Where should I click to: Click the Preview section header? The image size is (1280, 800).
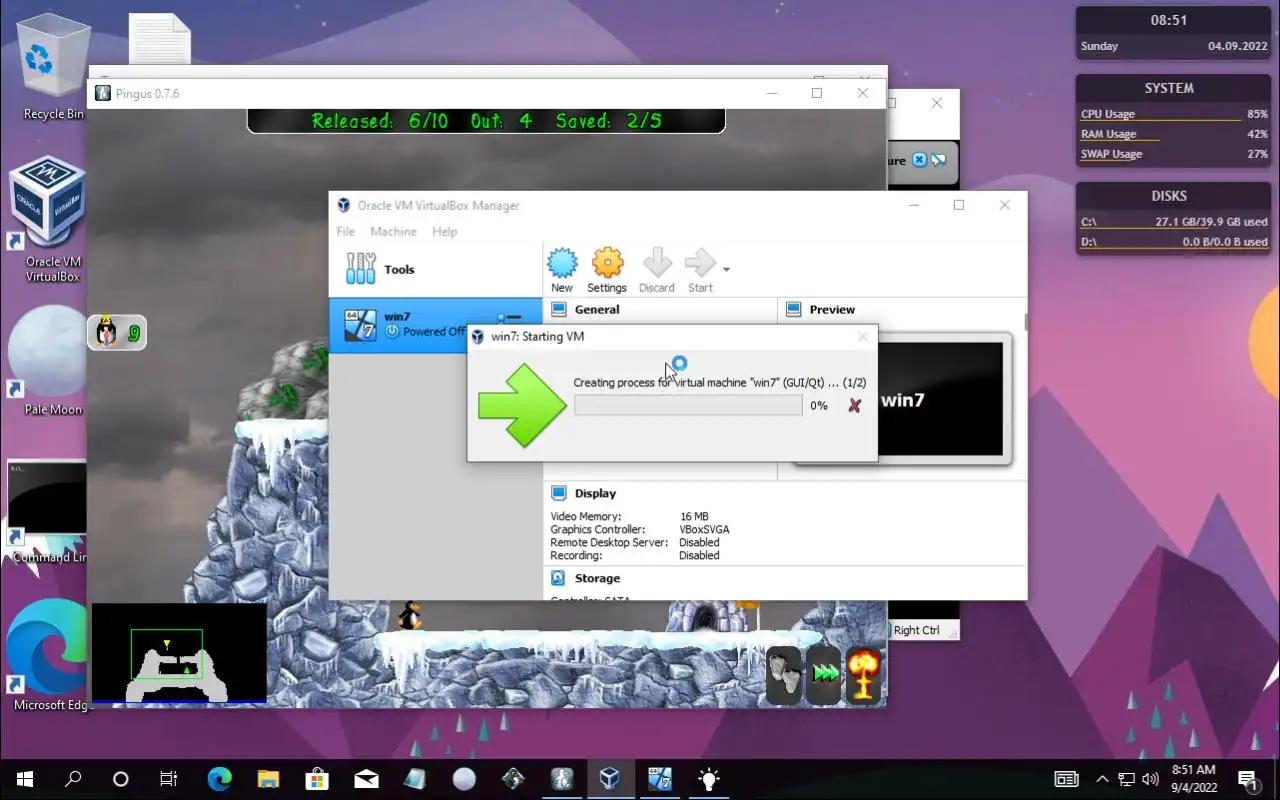pos(832,310)
